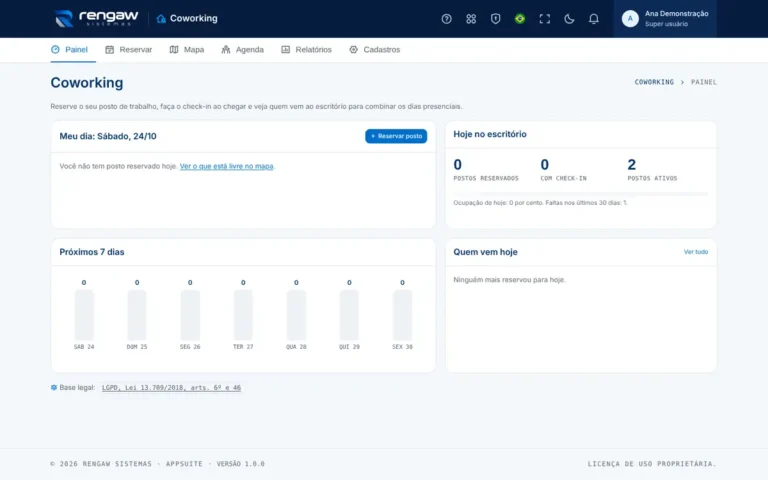Open the help question-mark icon

pos(446,19)
